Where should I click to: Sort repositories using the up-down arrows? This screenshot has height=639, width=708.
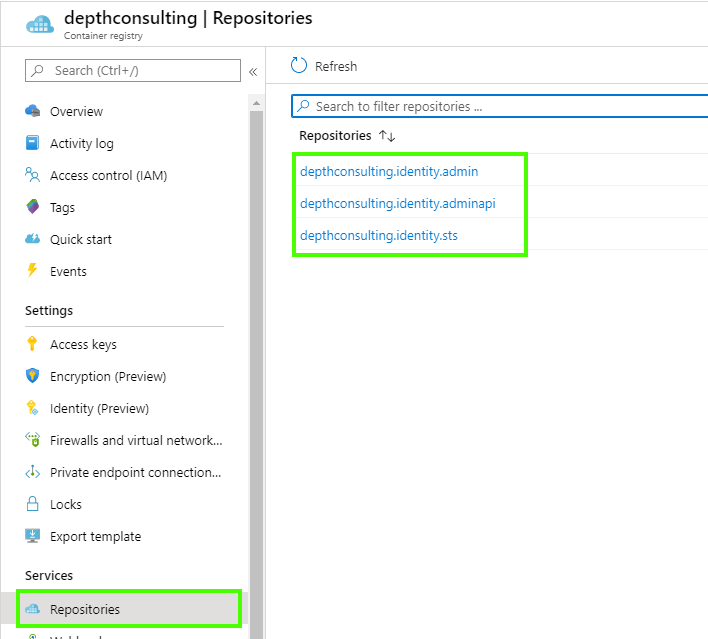click(387, 135)
